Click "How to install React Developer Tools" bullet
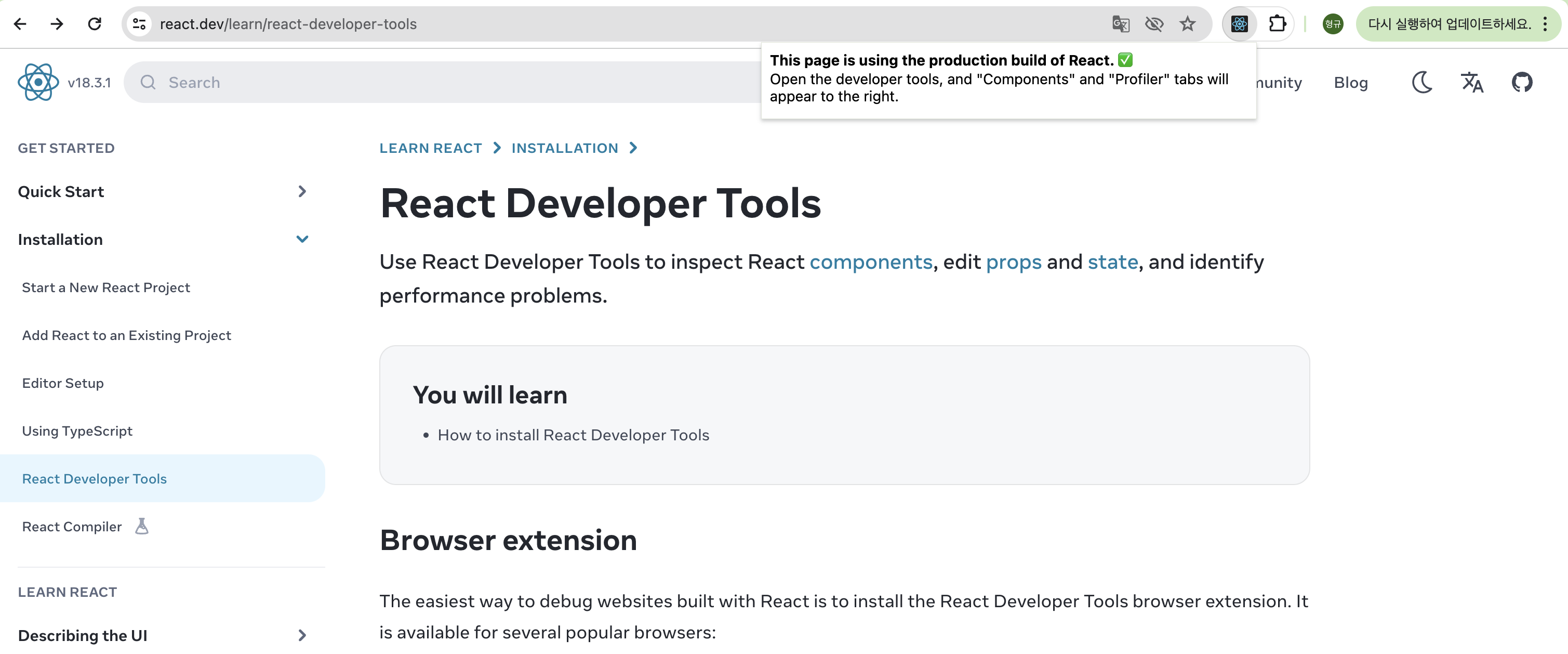1568x654 pixels. tap(574, 435)
